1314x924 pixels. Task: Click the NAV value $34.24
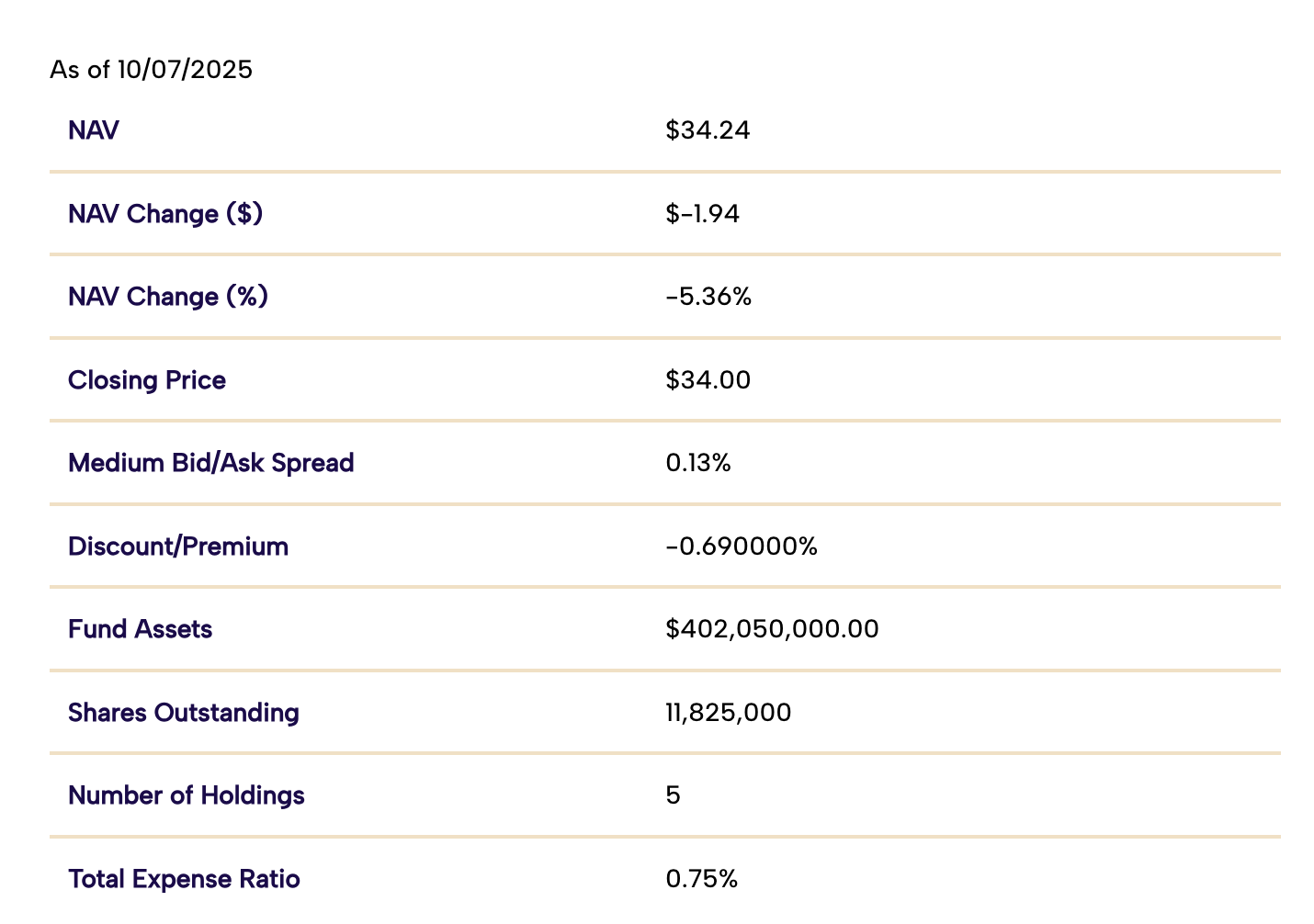pyautogui.click(x=708, y=130)
